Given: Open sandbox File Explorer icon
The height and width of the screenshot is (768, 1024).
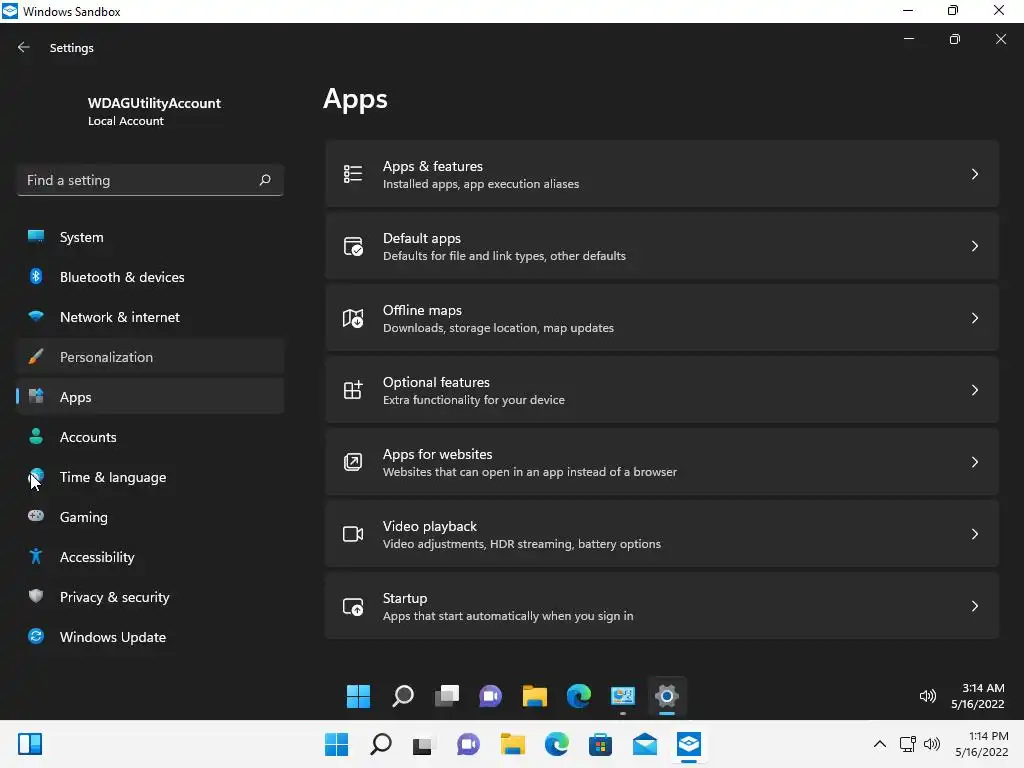Looking at the screenshot, I should point(534,696).
